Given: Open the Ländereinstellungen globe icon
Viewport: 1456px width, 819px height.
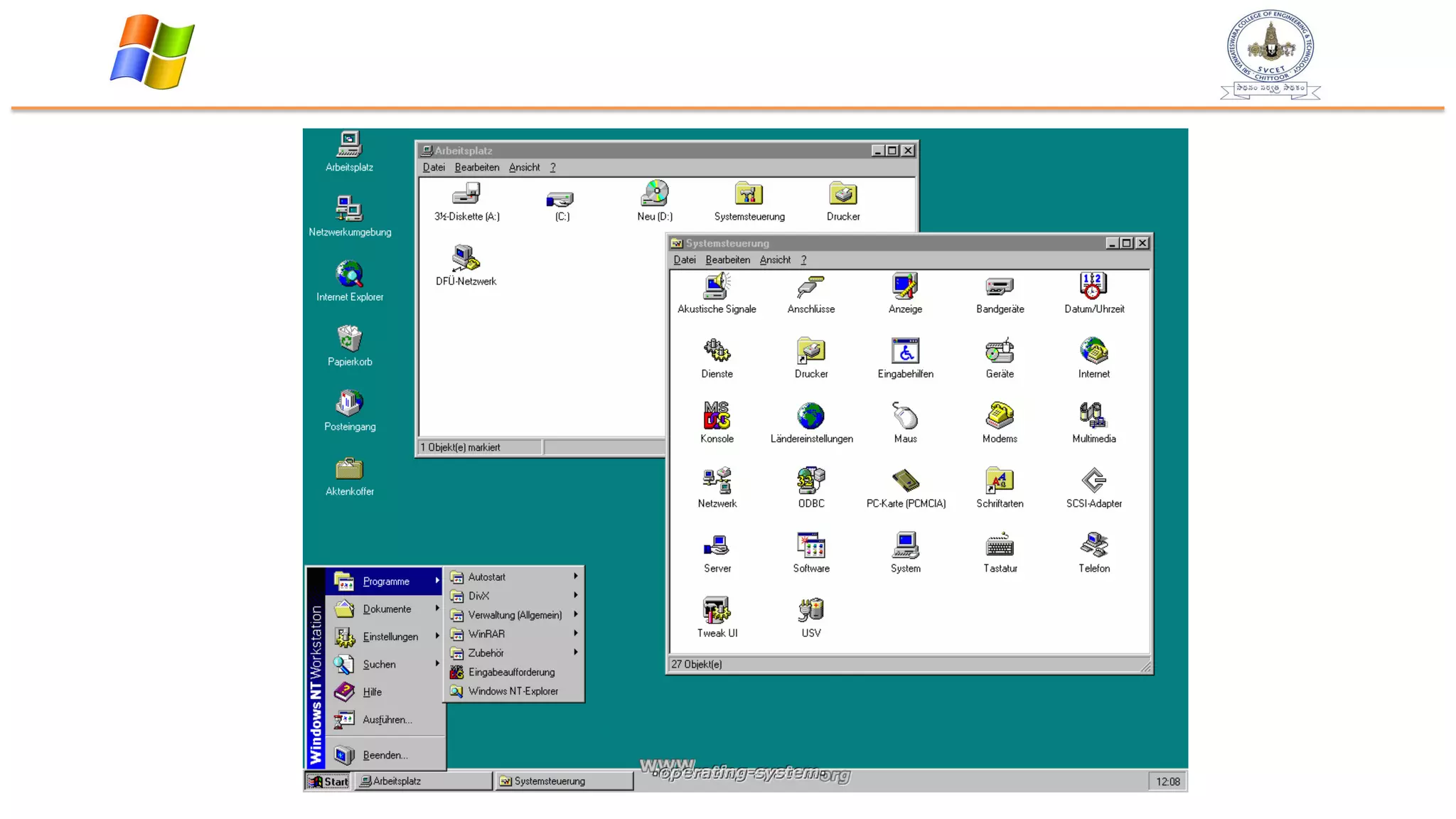Looking at the screenshot, I should click(x=810, y=416).
